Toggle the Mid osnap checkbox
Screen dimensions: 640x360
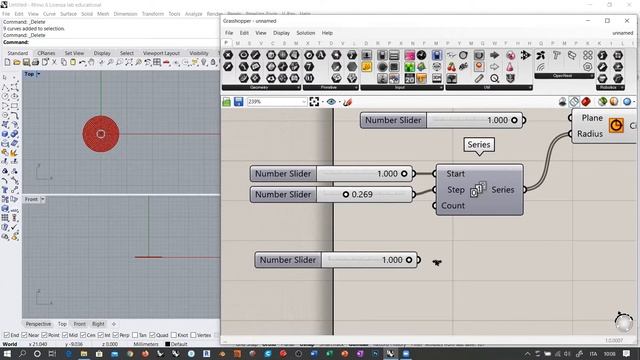(65, 335)
